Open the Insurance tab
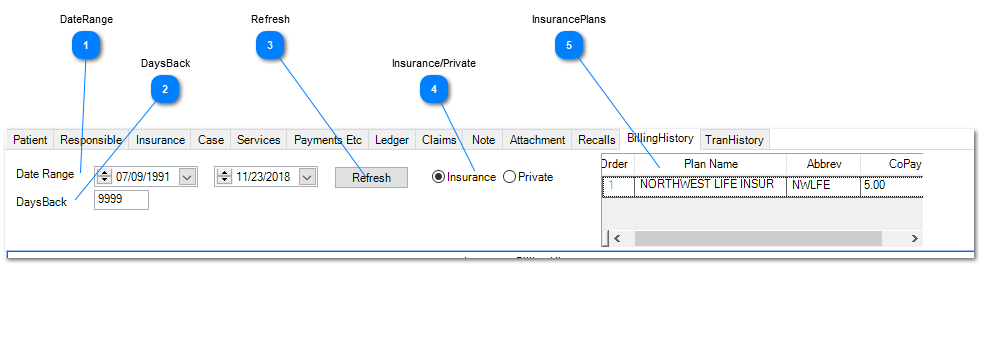The height and width of the screenshot is (360, 983). pos(160,140)
